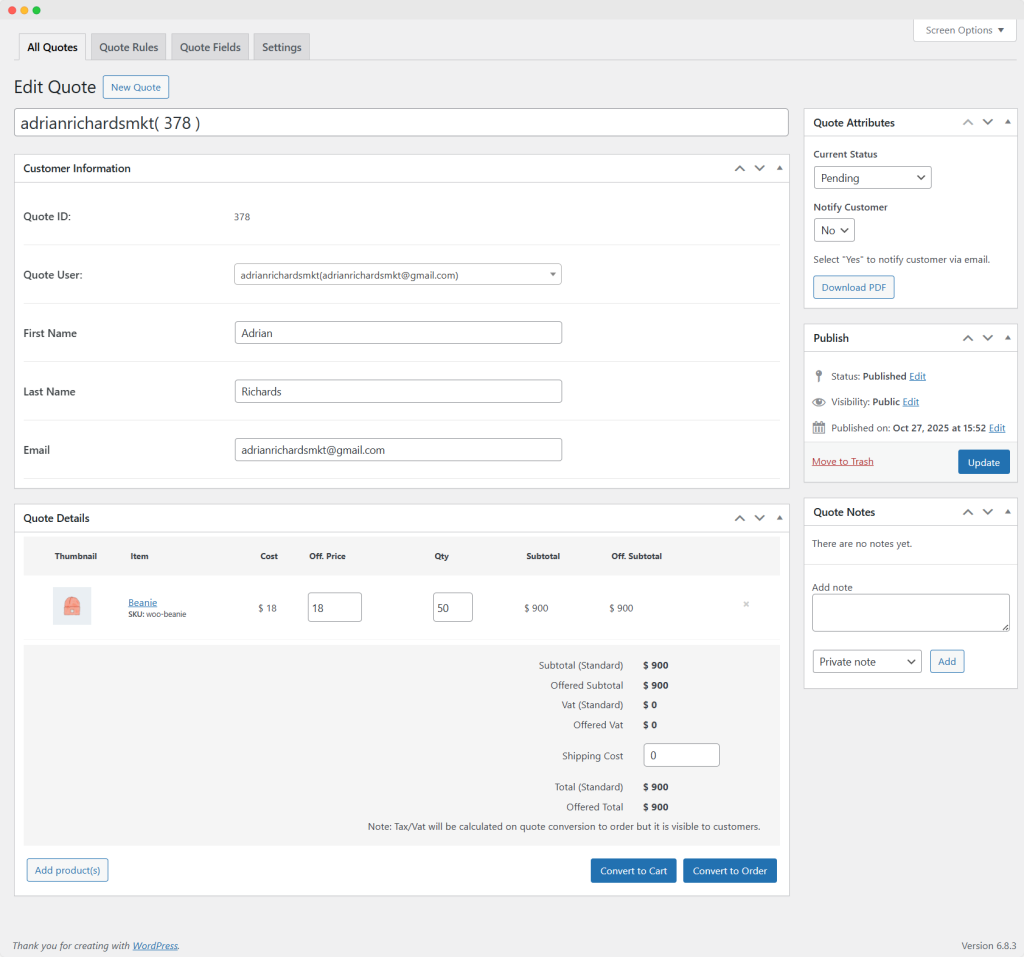Toggle the Publish panel closed
This screenshot has width=1024, height=957.
tap(1006, 338)
